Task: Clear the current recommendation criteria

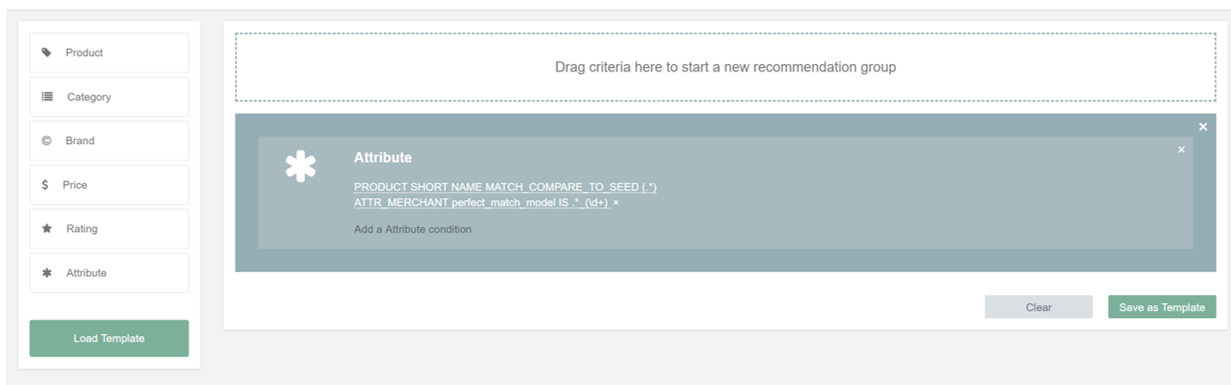Action: (1038, 307)
